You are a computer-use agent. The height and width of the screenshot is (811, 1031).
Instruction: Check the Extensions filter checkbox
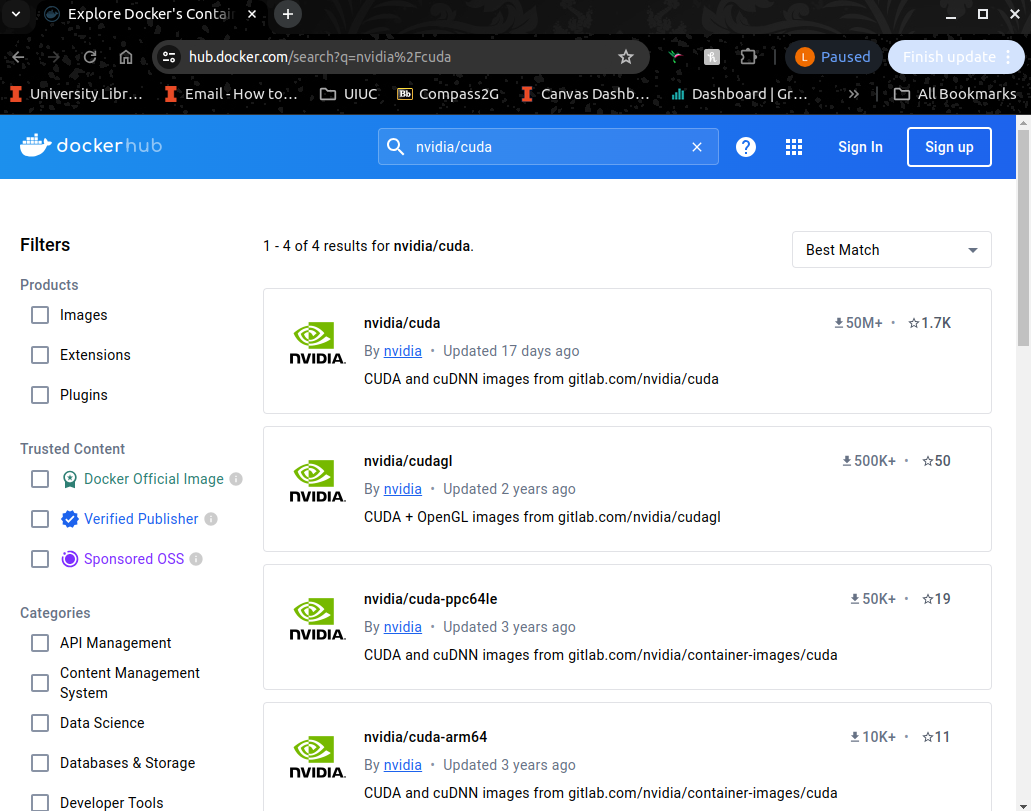click(40, 355)
